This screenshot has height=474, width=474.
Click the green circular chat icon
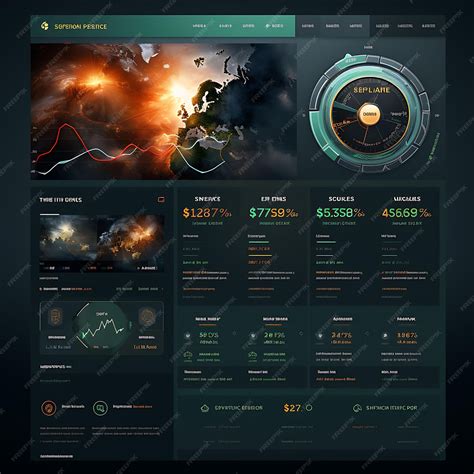(x=100, y=408)
